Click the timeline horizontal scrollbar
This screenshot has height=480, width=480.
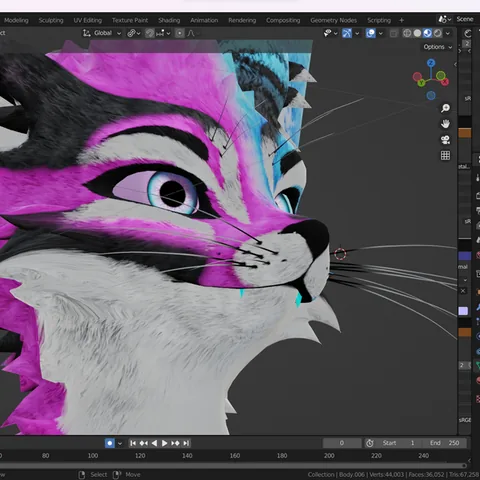[233, 466]
